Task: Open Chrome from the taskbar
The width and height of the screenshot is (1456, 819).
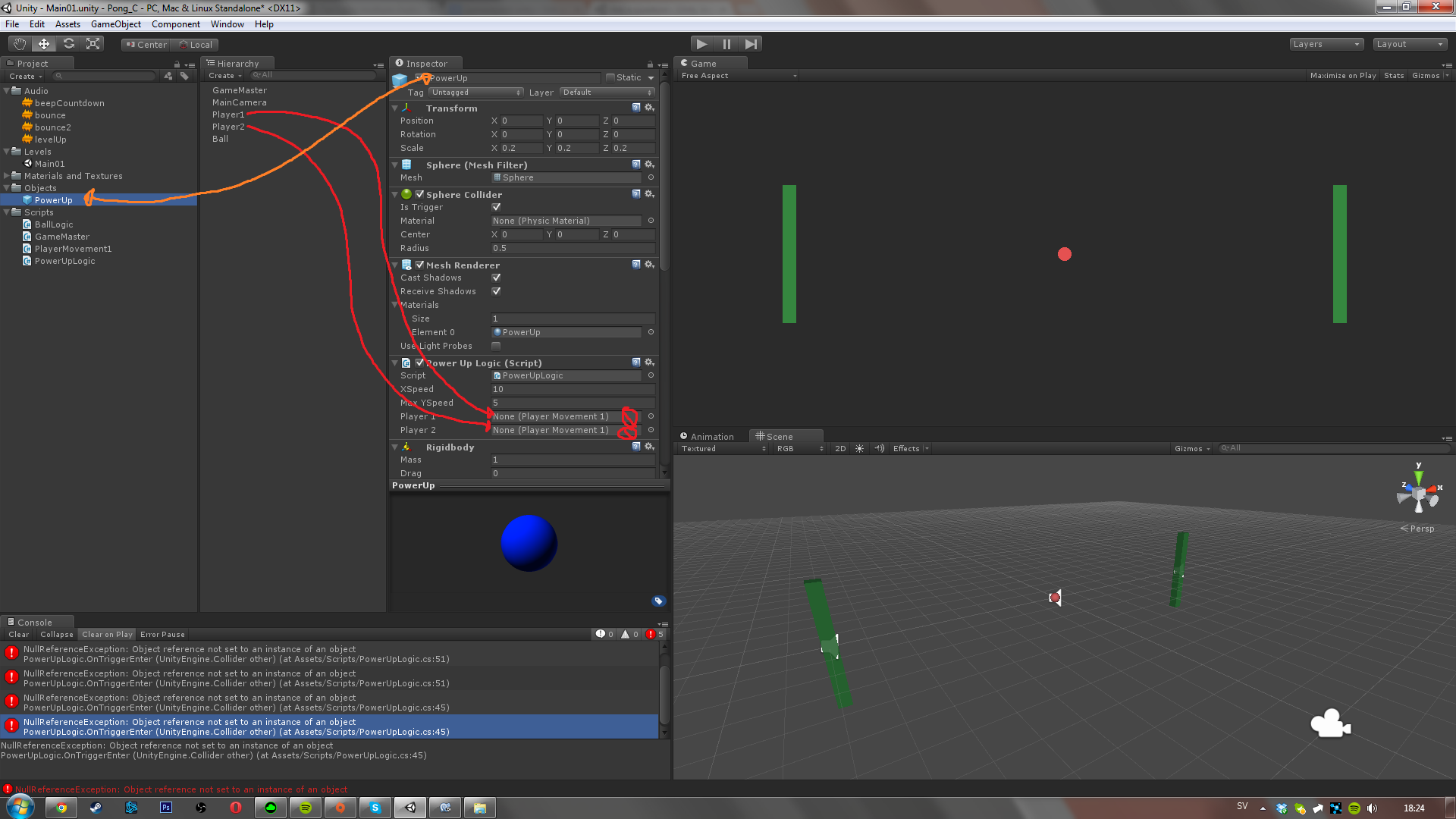Action: [x=61, y=808]
